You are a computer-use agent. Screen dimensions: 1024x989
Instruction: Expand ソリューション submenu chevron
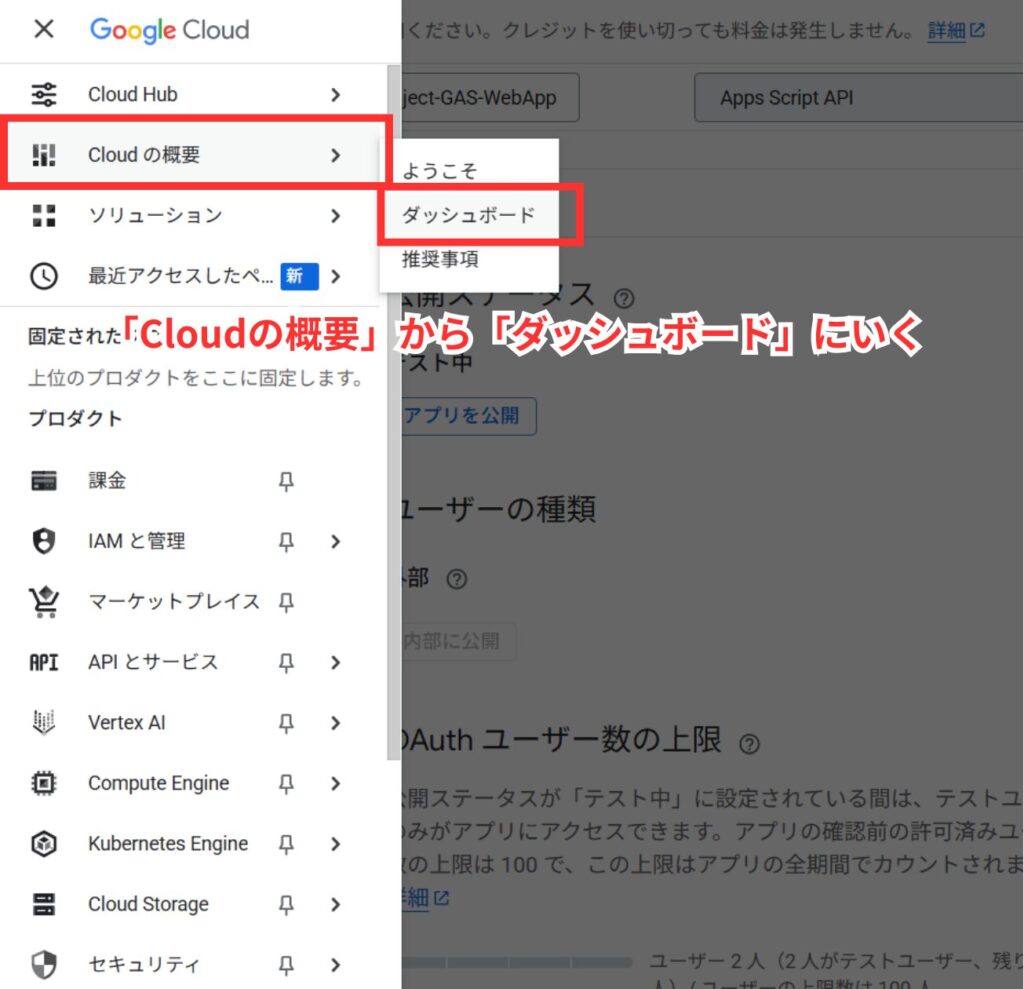(x=336, y=216)
